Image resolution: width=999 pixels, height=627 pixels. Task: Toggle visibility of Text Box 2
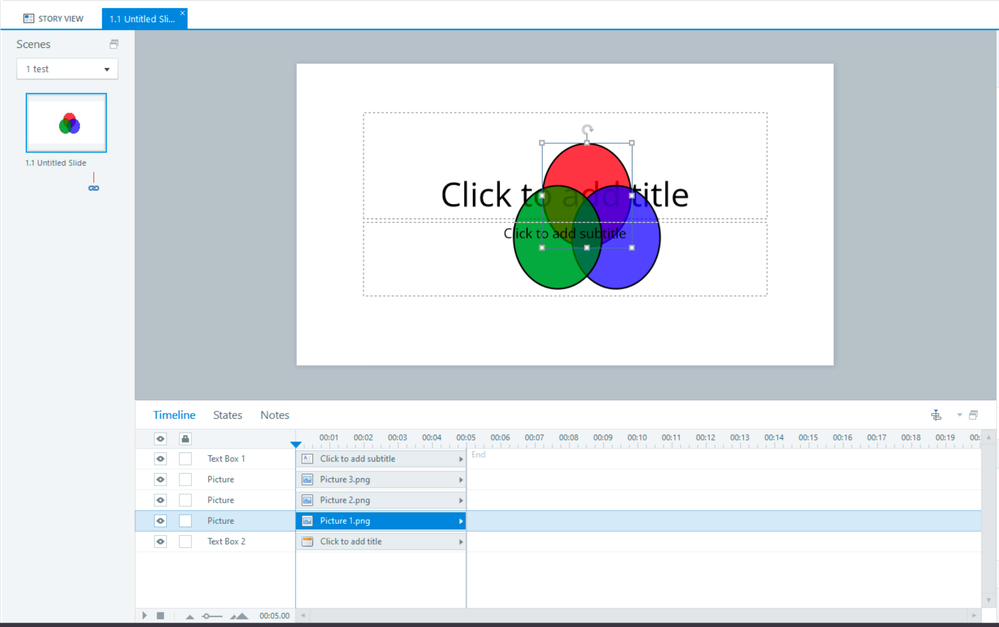pyautogui.click(x=160, y=542)
